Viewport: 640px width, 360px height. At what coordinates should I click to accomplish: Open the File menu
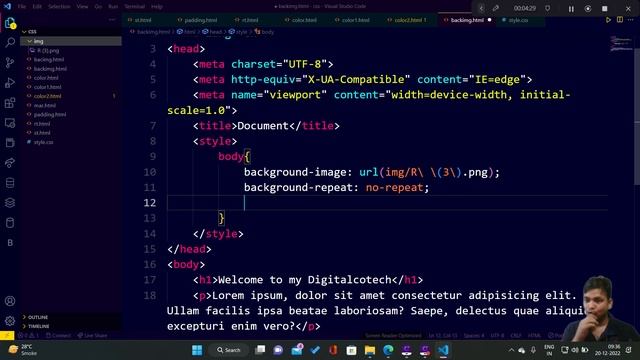point(22,7)
